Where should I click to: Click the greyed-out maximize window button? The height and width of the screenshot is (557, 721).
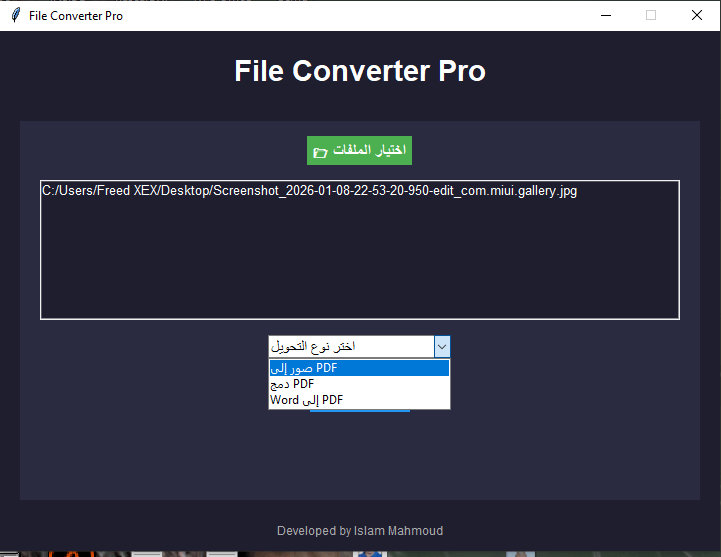click(651, 16)
